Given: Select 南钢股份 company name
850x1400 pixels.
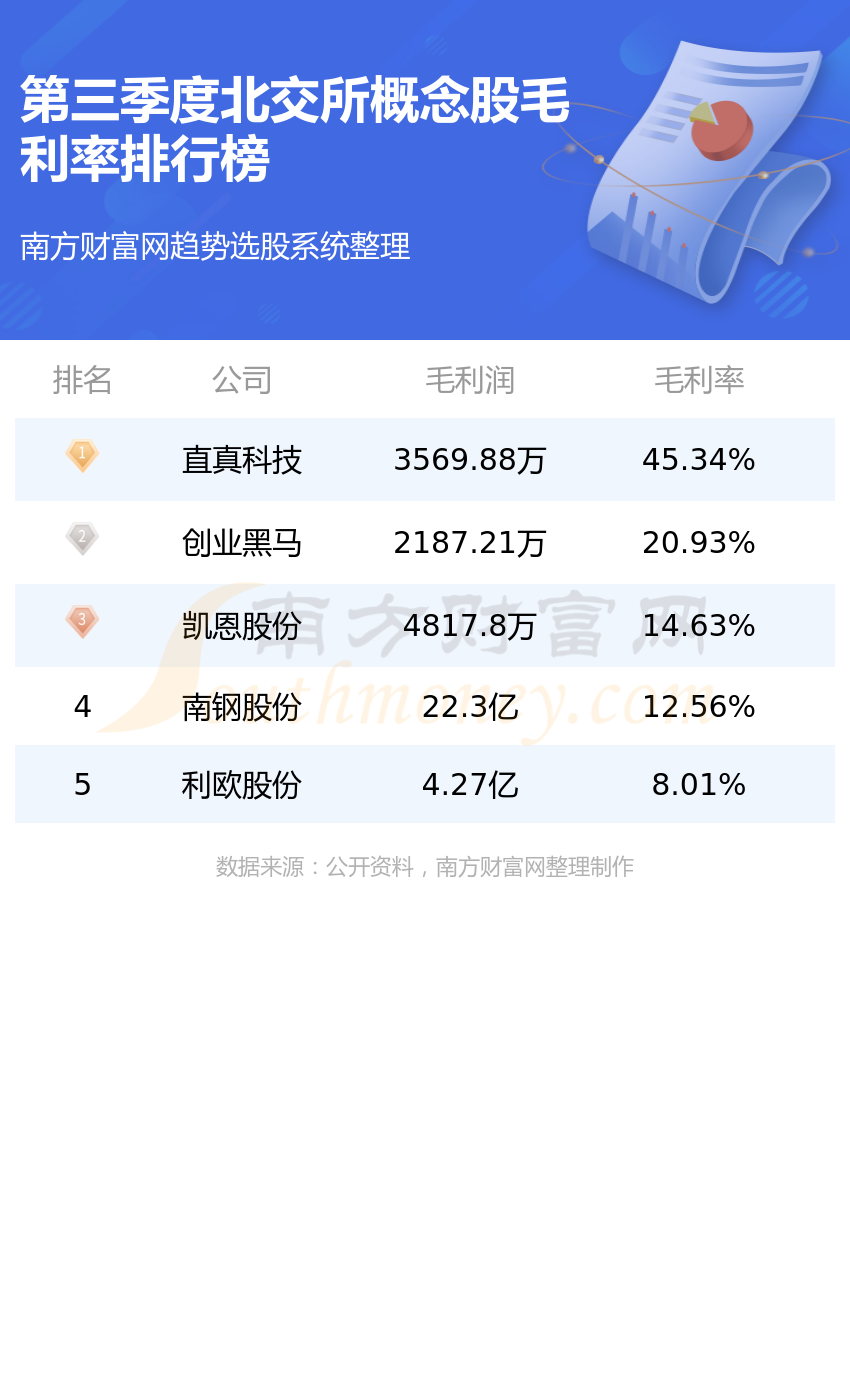Looking at the screenshot, I should pos(242,707).
